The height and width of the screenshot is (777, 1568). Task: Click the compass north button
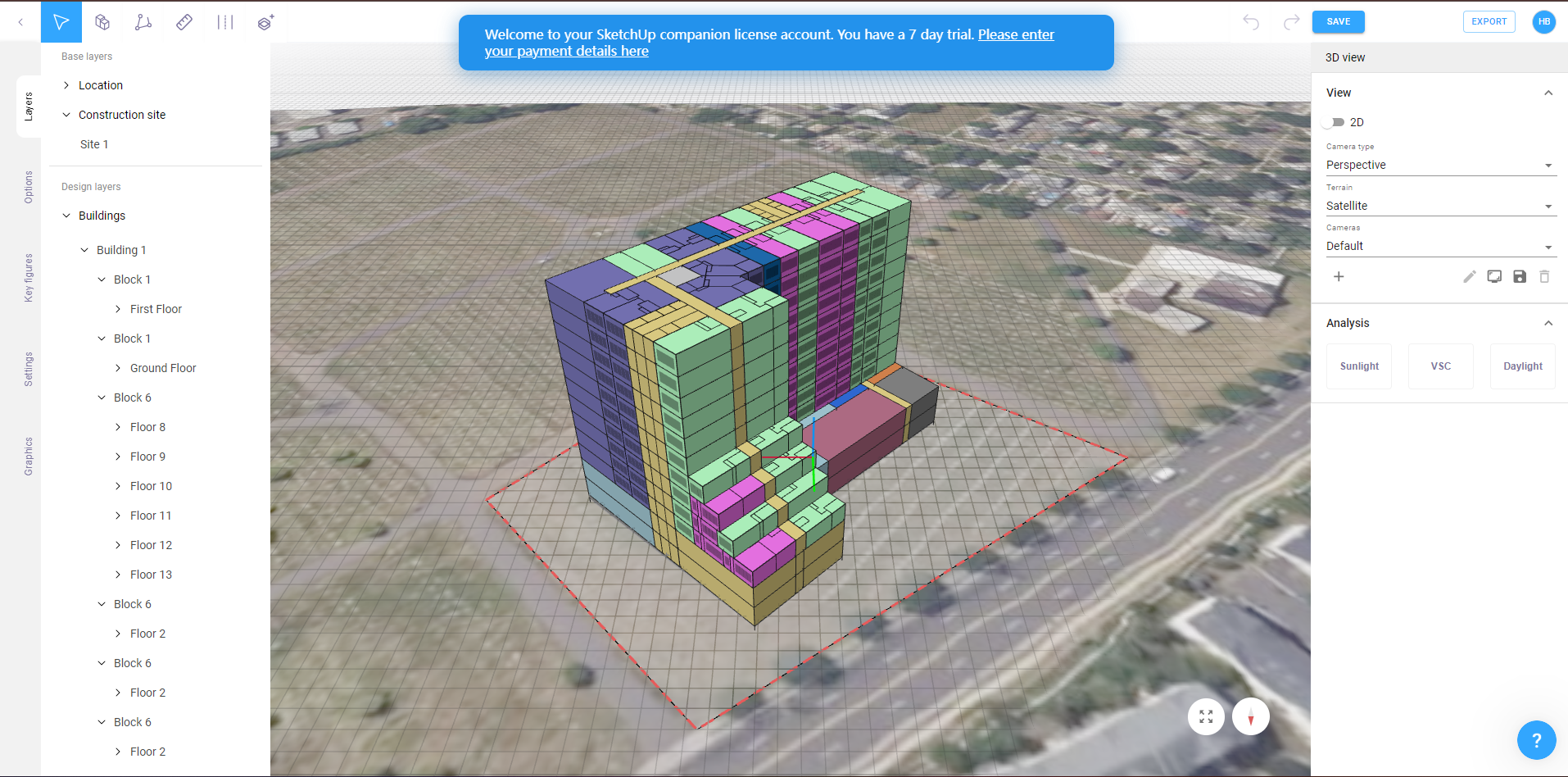tap(1250, 716)
